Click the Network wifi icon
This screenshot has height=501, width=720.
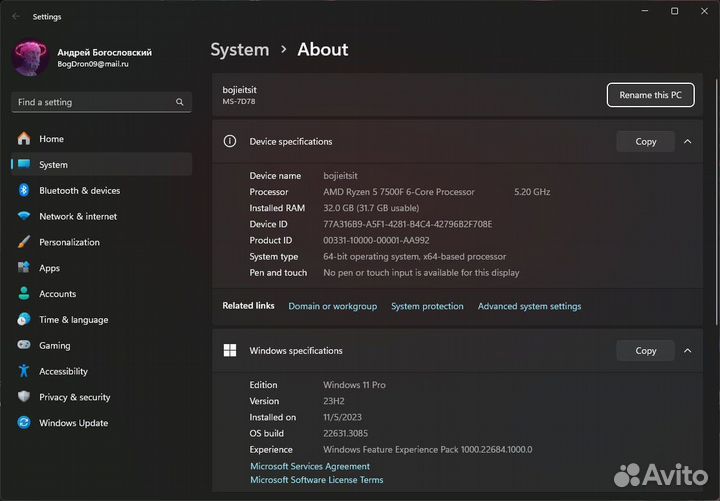pos(24,216)
